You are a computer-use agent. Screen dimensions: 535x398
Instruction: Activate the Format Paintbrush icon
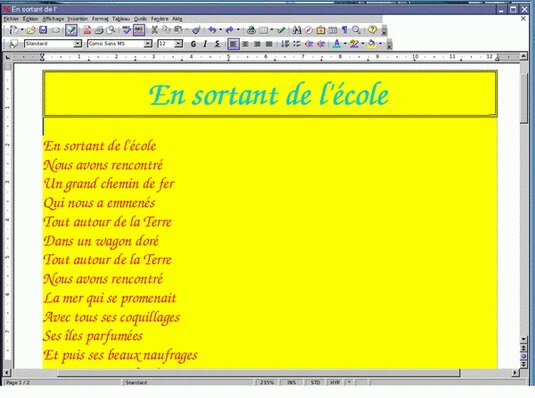(x=196, y=30)
